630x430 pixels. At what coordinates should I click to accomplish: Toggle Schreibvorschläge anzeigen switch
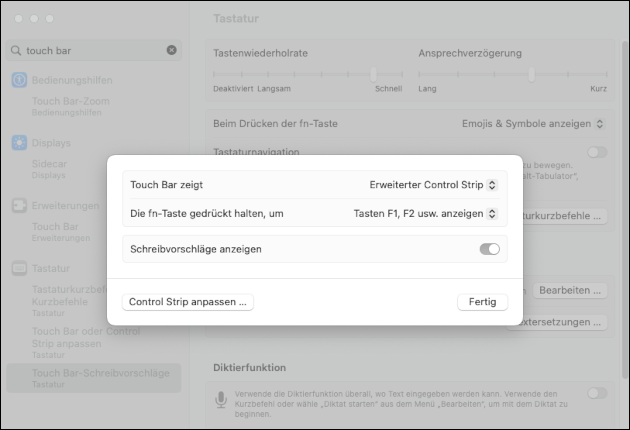pos(489,249)
